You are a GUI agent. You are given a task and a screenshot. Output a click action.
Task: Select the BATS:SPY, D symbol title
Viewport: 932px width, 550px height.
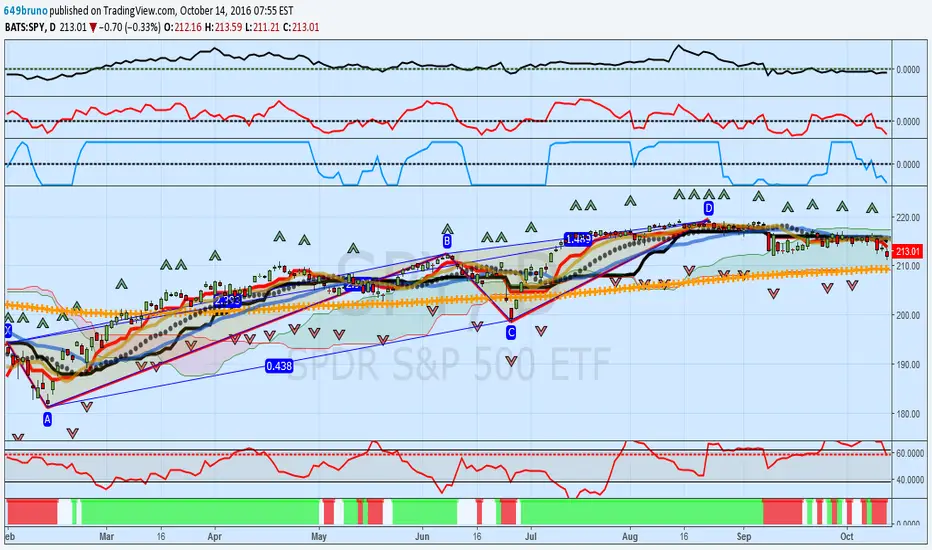[30, 27]
